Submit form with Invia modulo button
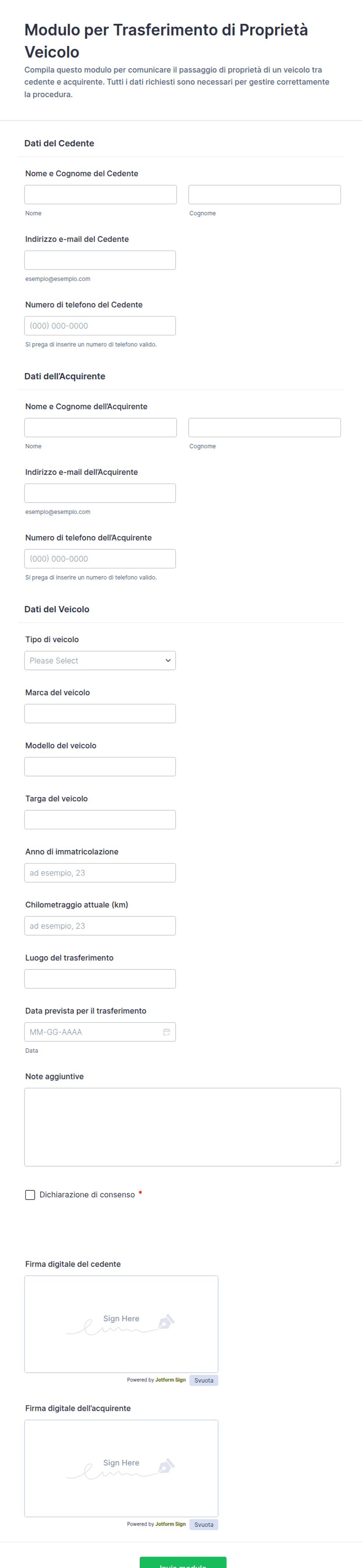The height and width of the screenshot is (1568, 362). (183, 1562)
